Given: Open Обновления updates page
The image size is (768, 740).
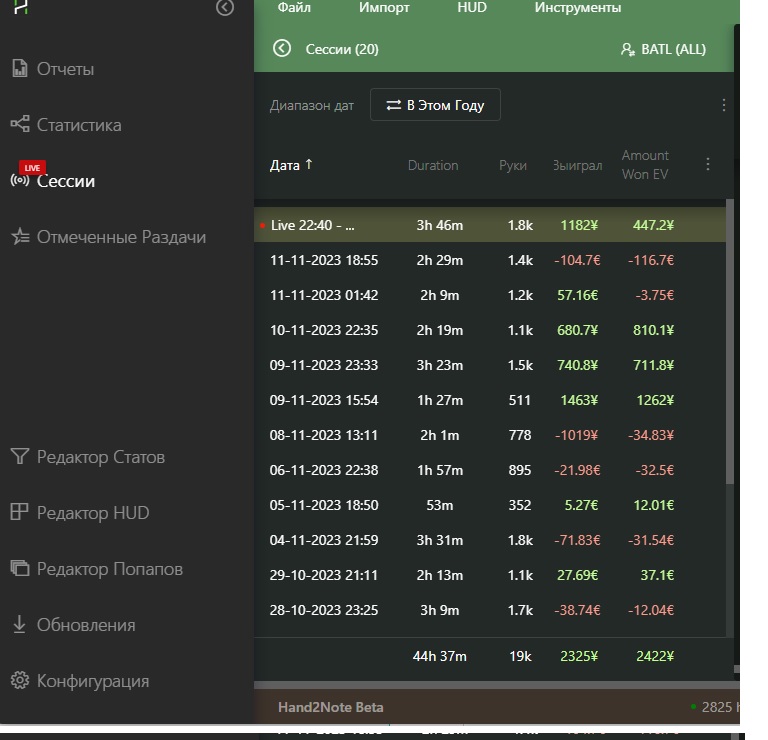Looking at the screenshot, I should pos(73,625).
